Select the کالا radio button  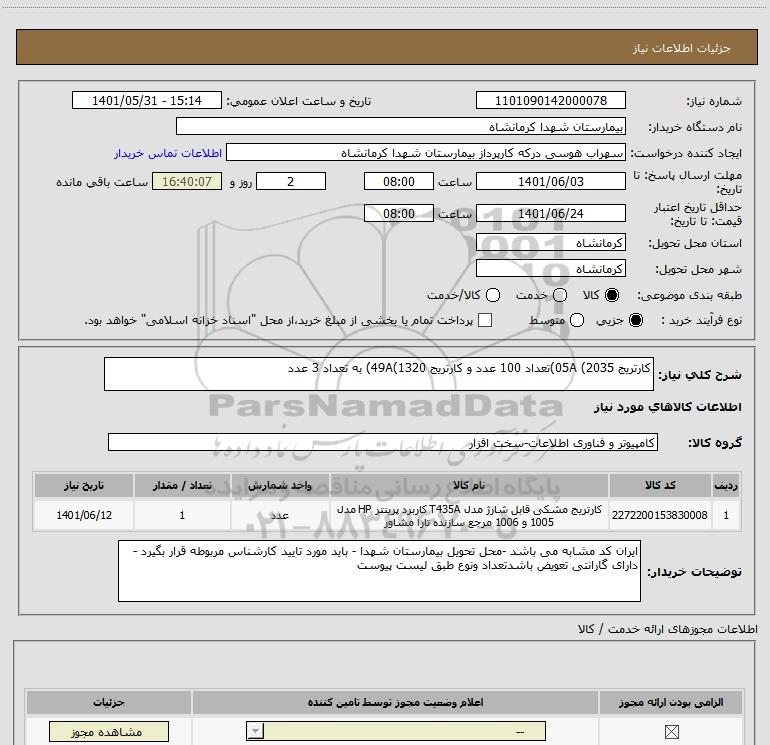(x=612, y=295)
